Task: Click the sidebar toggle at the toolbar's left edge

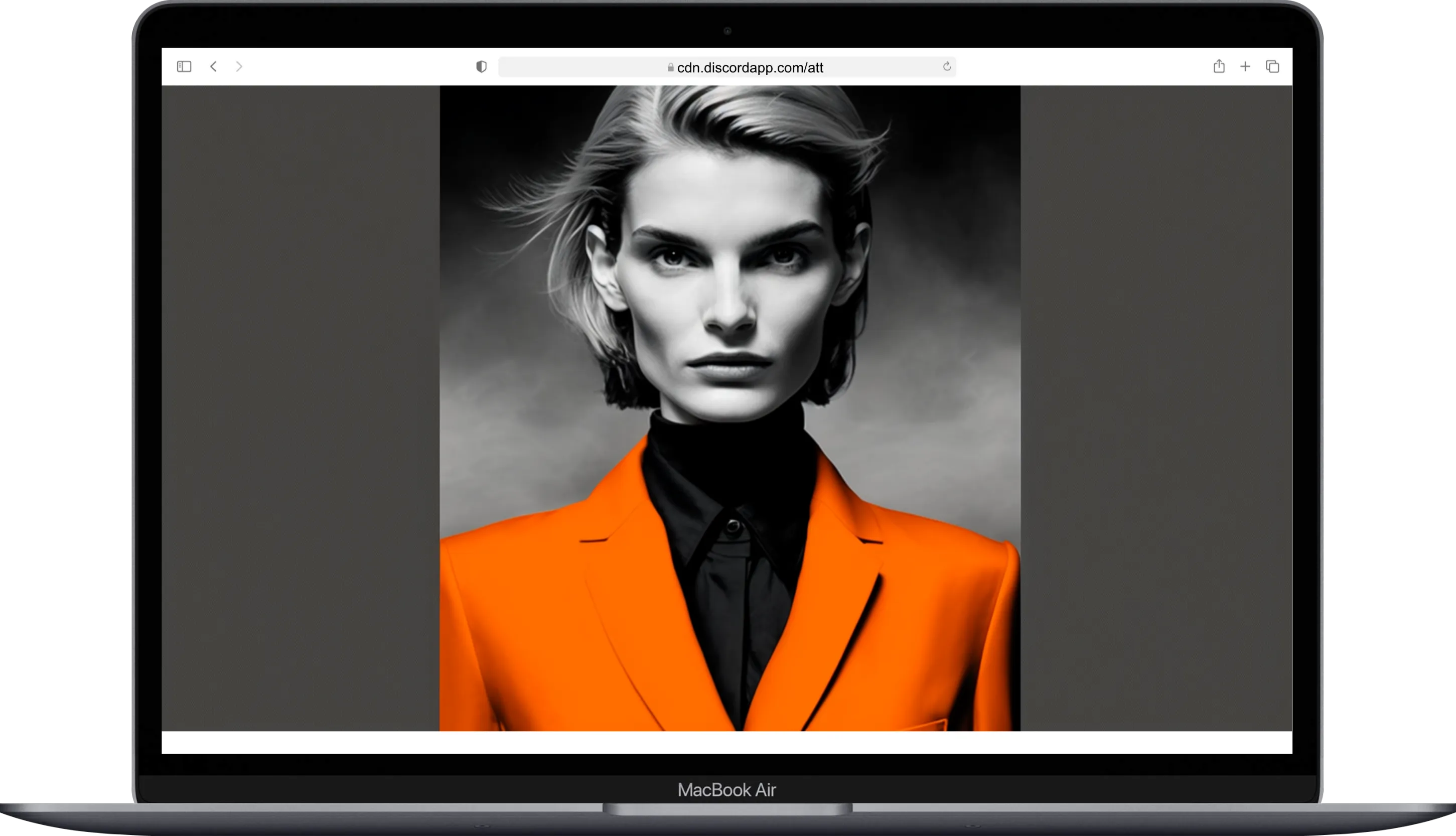Action: pyautogui.click(x=183, y=67)
